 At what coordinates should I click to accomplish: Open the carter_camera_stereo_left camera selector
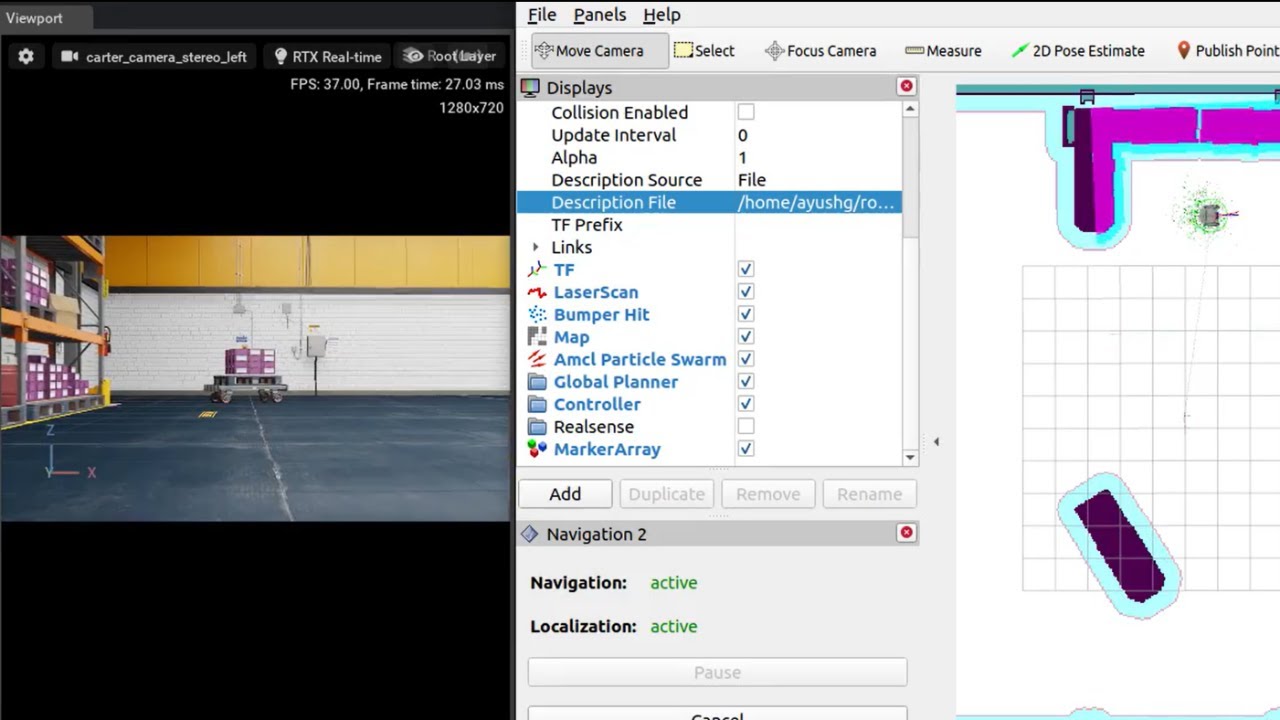pyautogui.click(x=154, y=57)
